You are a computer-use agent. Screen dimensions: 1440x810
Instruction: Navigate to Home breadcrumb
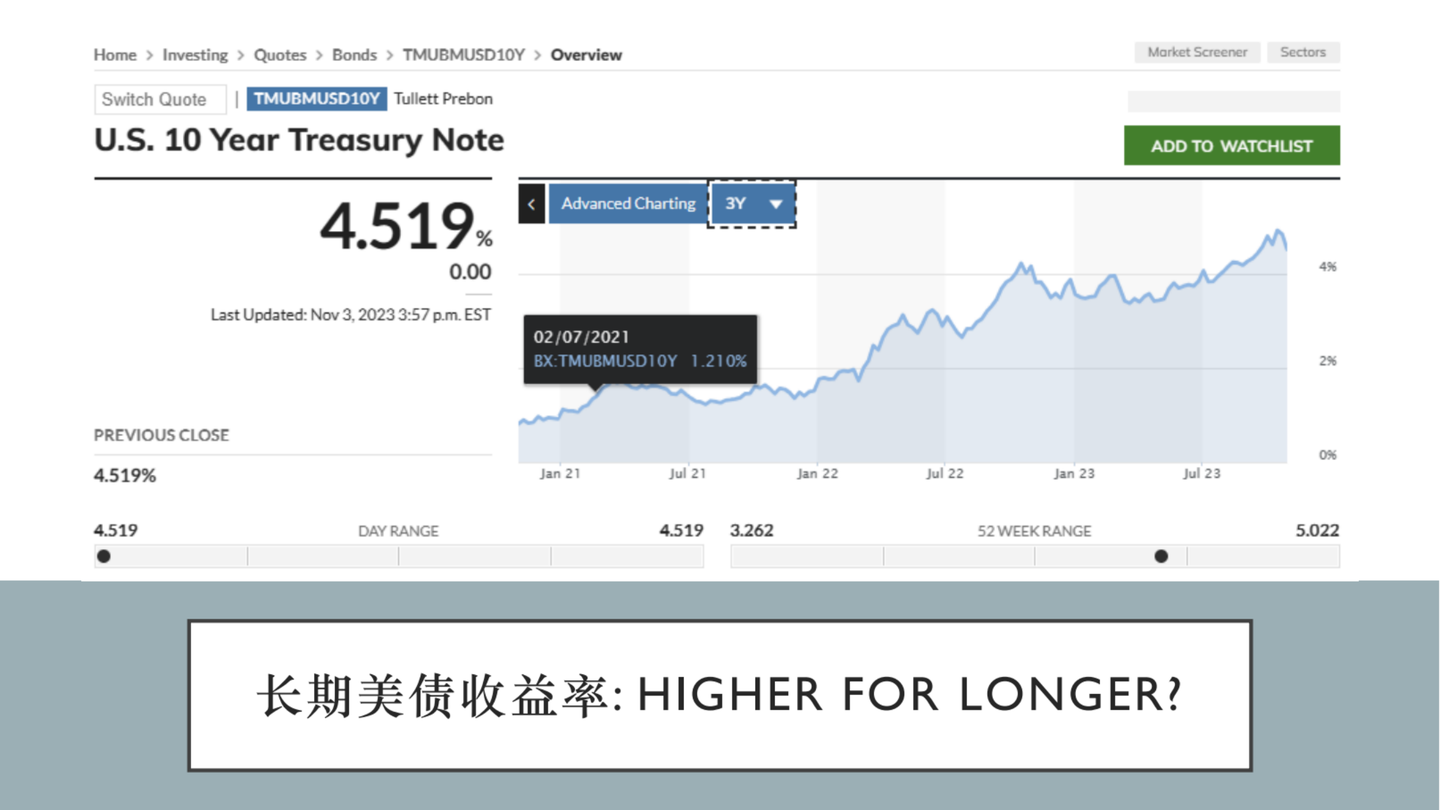pyautogui.click(x=114, y=55)
